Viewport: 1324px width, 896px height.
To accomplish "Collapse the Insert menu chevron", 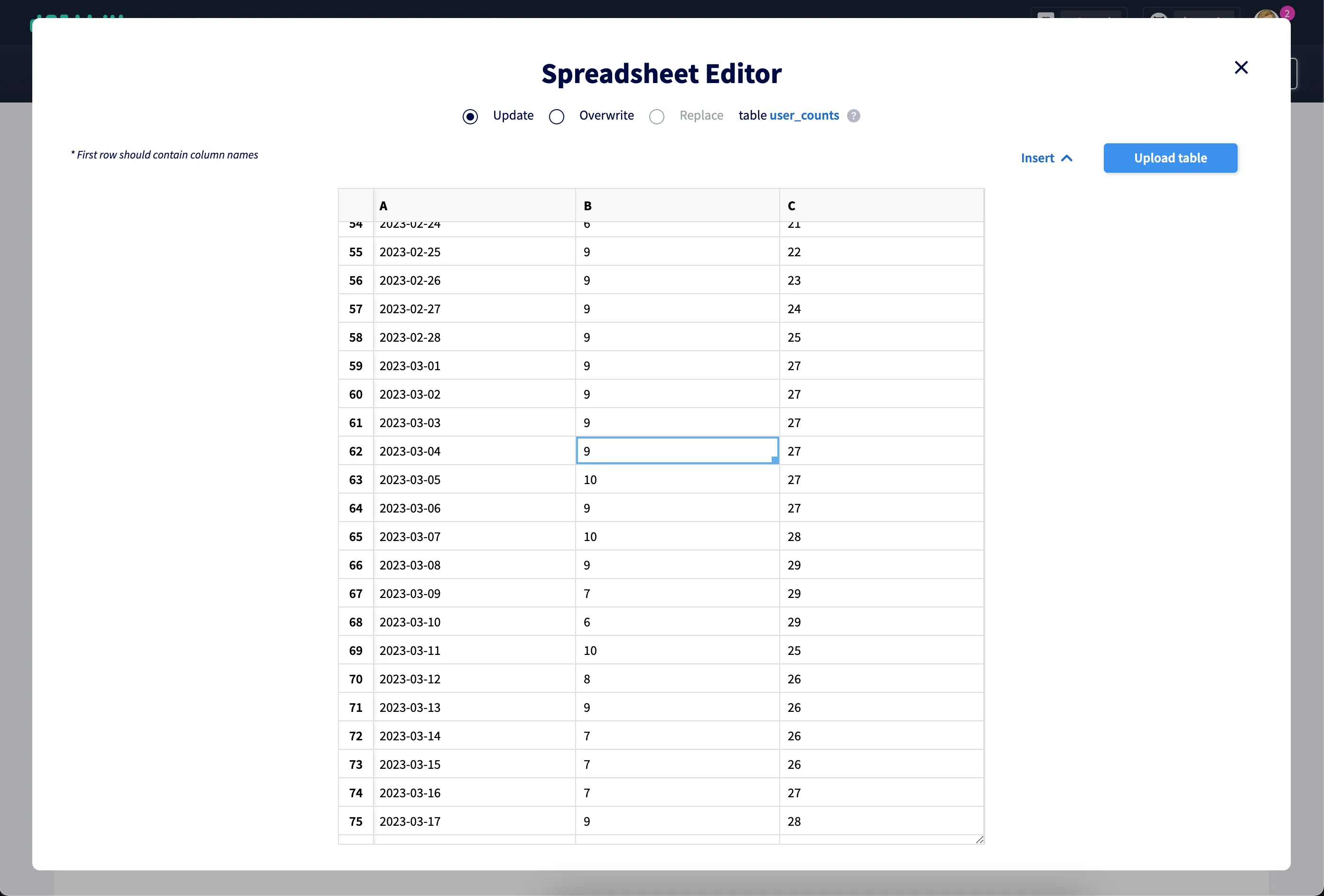I will pos(1067,158).
